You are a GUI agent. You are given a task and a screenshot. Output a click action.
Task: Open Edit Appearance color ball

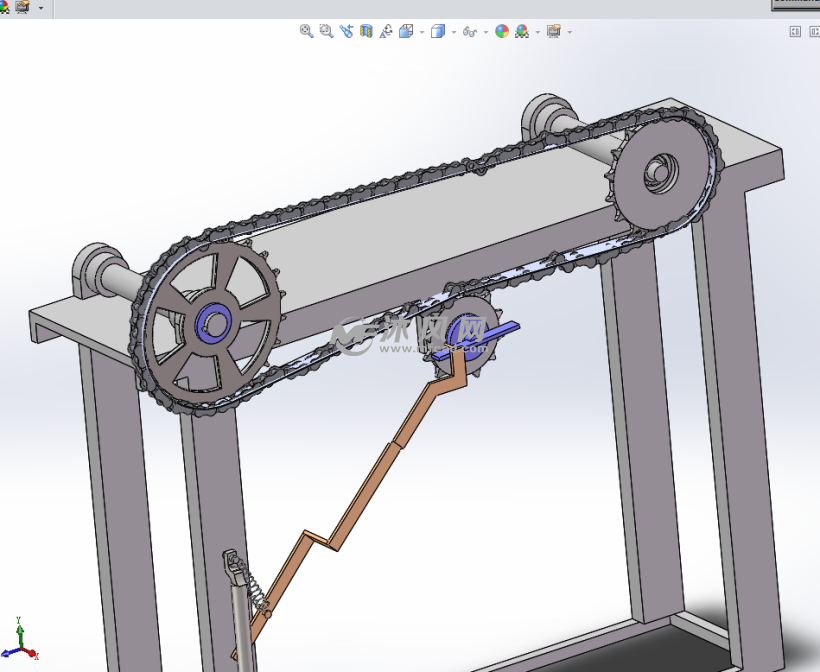click(x=502, y=31)
